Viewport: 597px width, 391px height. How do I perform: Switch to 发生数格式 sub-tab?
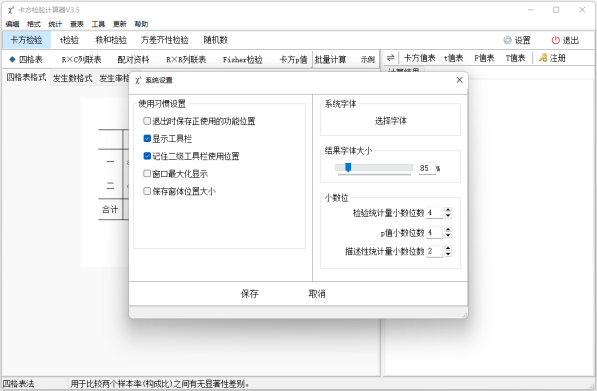[72, 78]
